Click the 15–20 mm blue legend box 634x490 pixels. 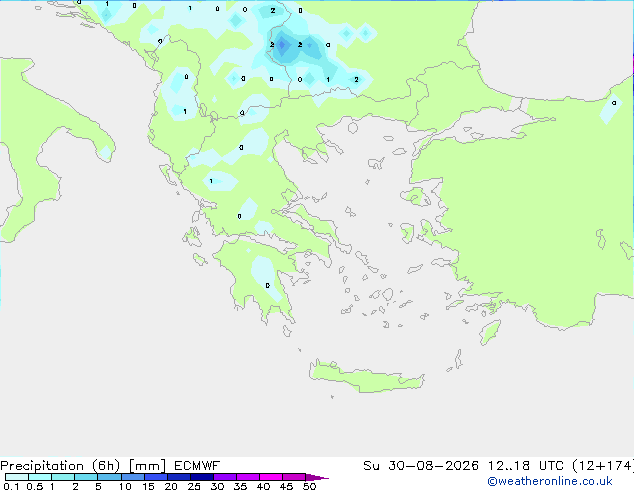click(x=155, y=477)
